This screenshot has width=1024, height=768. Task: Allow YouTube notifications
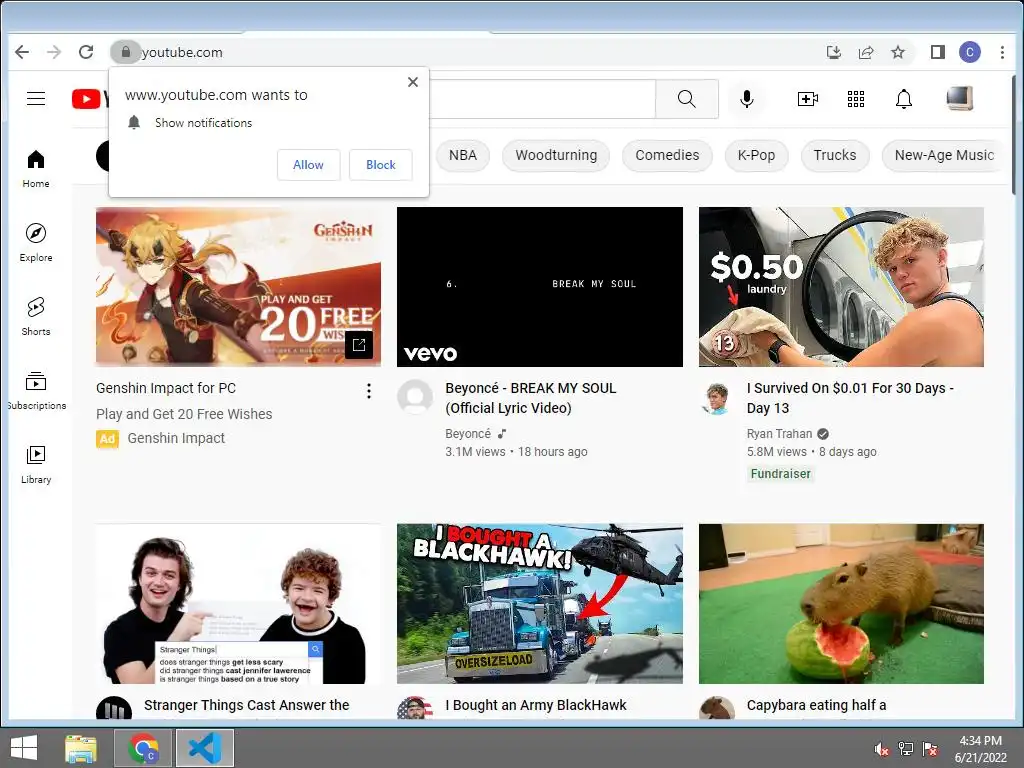(x=308, y=165)
